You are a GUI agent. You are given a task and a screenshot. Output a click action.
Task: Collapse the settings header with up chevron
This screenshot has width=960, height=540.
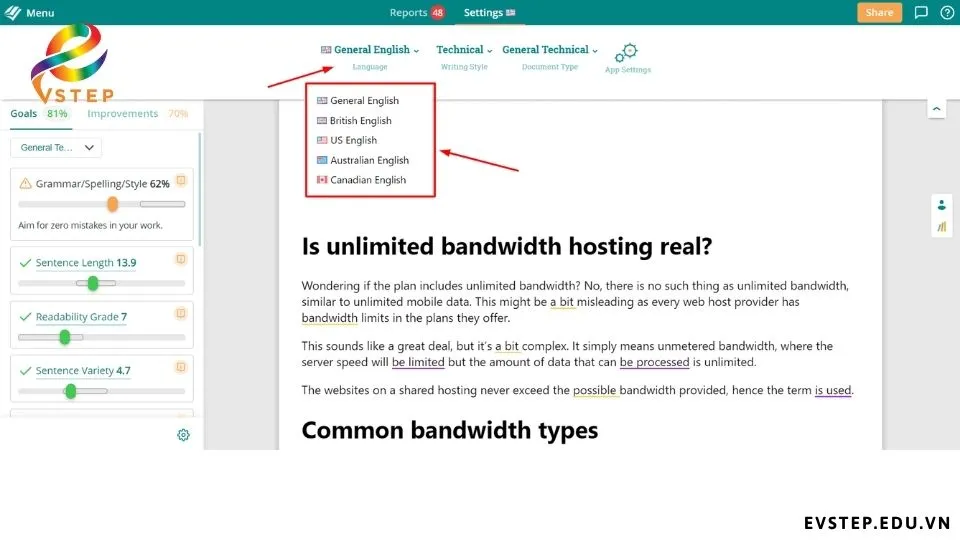pyautogui.click(x=936, y=109)
